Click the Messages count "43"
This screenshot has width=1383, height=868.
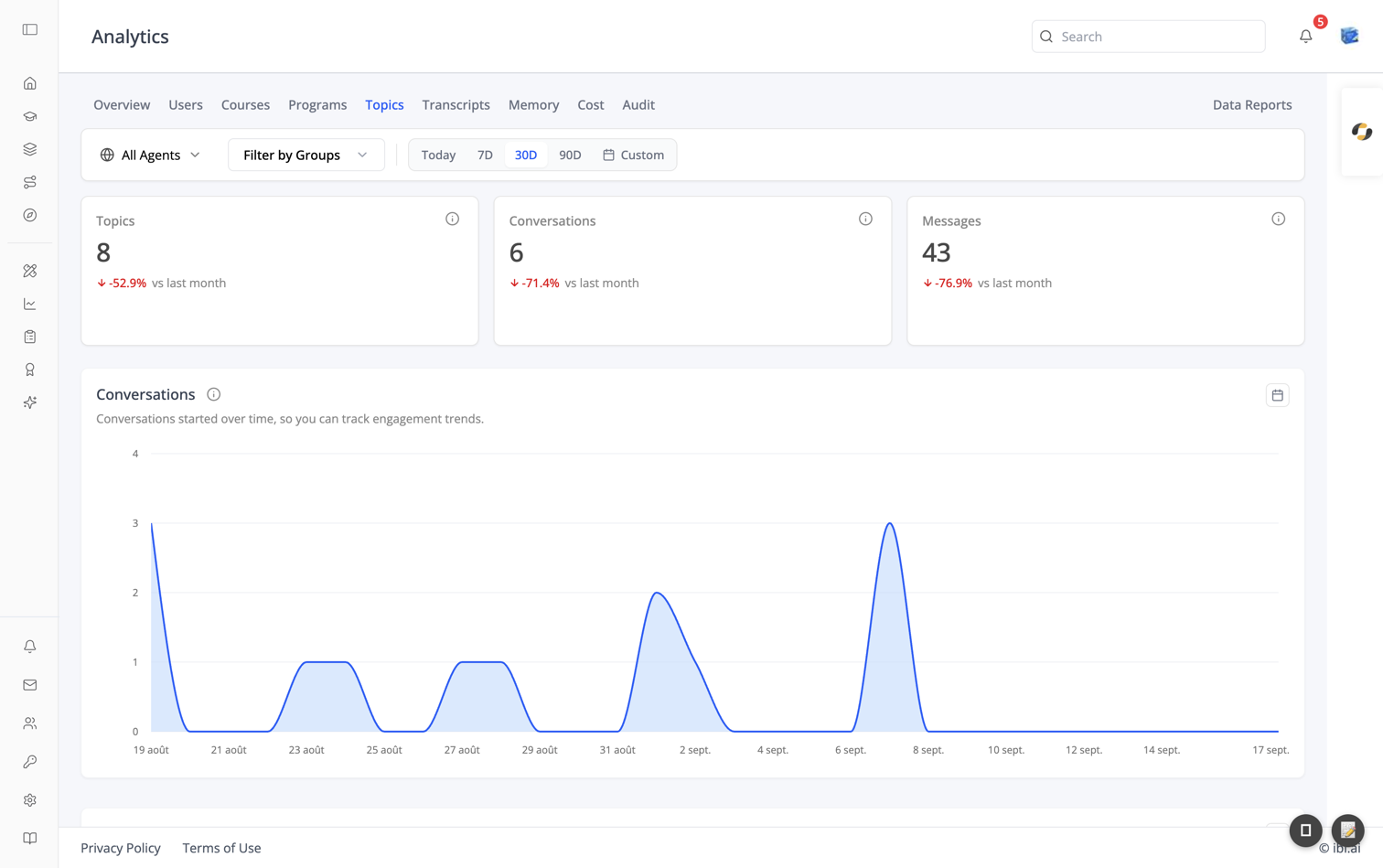[937, 252]
